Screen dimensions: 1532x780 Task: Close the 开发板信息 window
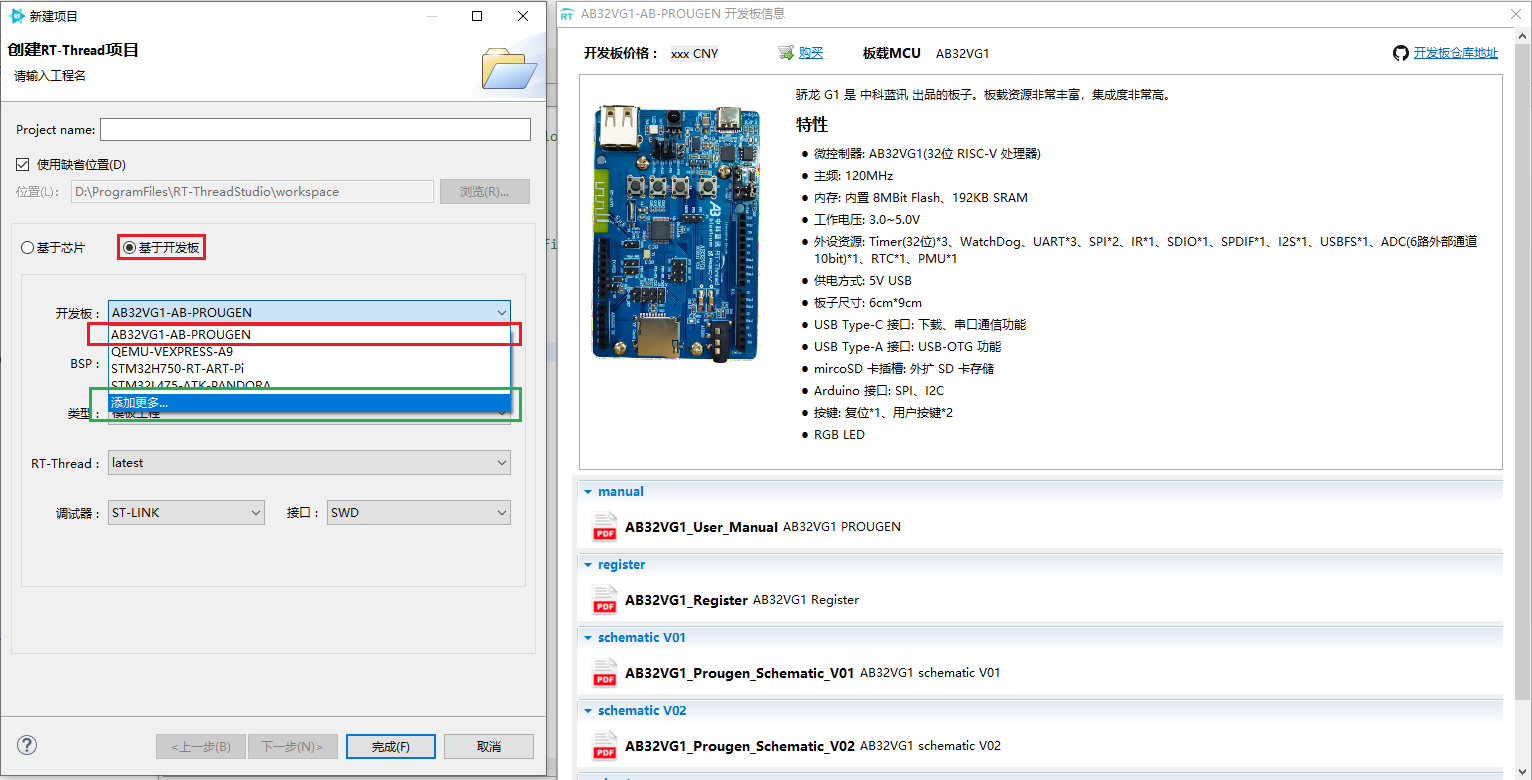pos(1515,14)
